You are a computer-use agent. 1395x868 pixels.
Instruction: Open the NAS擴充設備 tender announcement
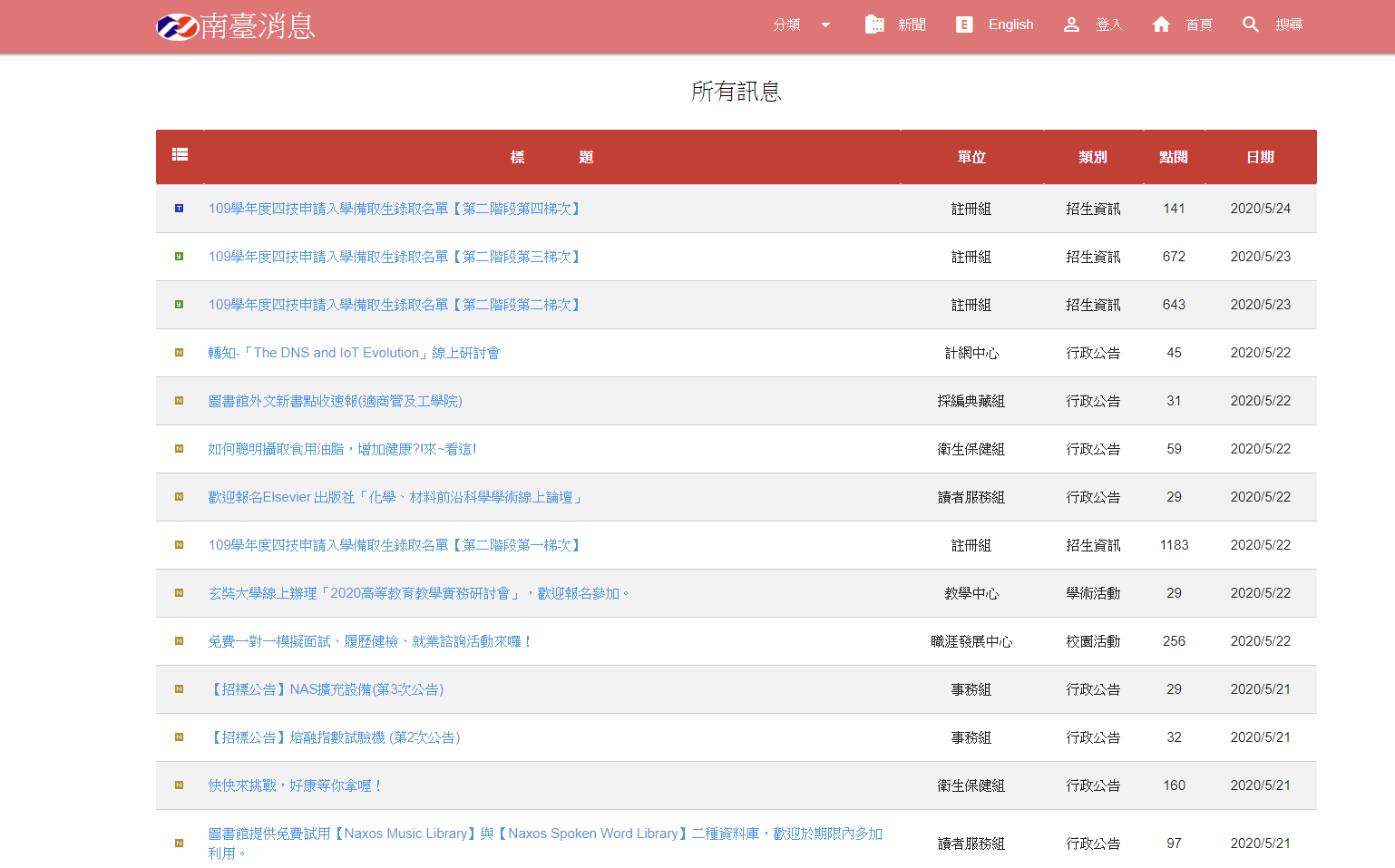(x=327, y=689)
